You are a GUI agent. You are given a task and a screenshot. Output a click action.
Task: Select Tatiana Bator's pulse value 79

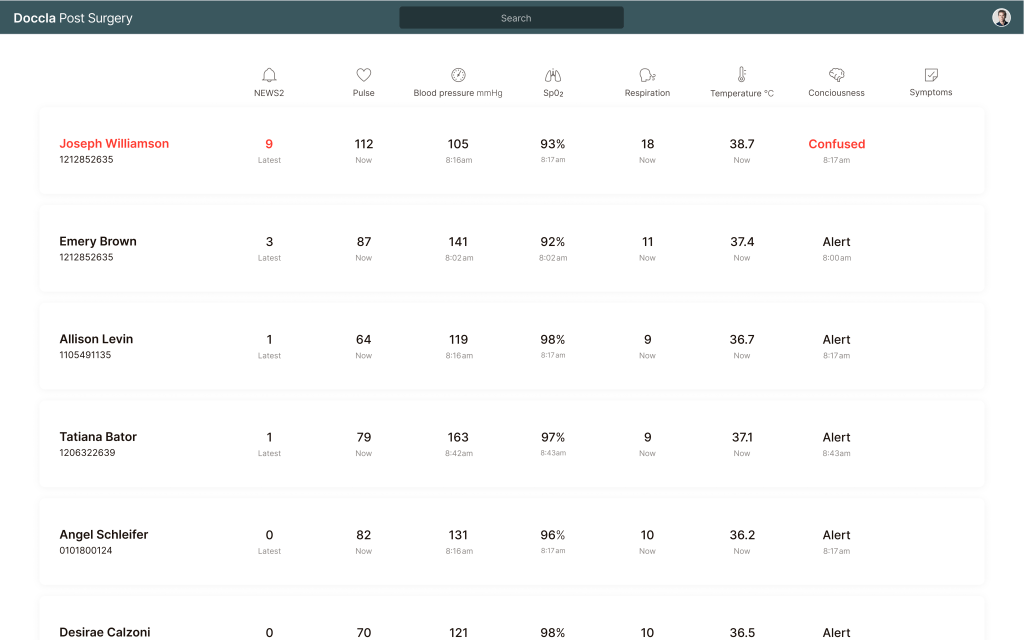tap(364, 437)
